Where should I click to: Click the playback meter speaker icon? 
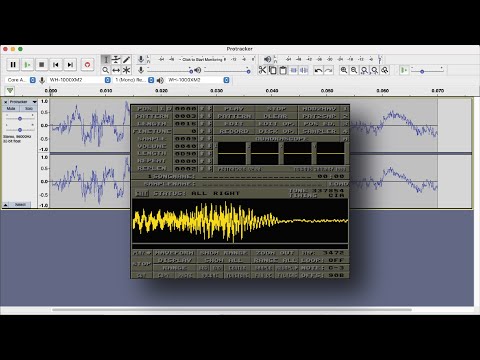tap(267, 59)
